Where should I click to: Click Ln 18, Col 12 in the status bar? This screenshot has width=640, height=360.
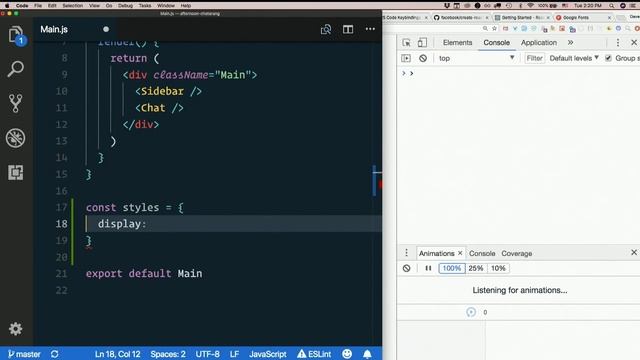click(118, 354)
